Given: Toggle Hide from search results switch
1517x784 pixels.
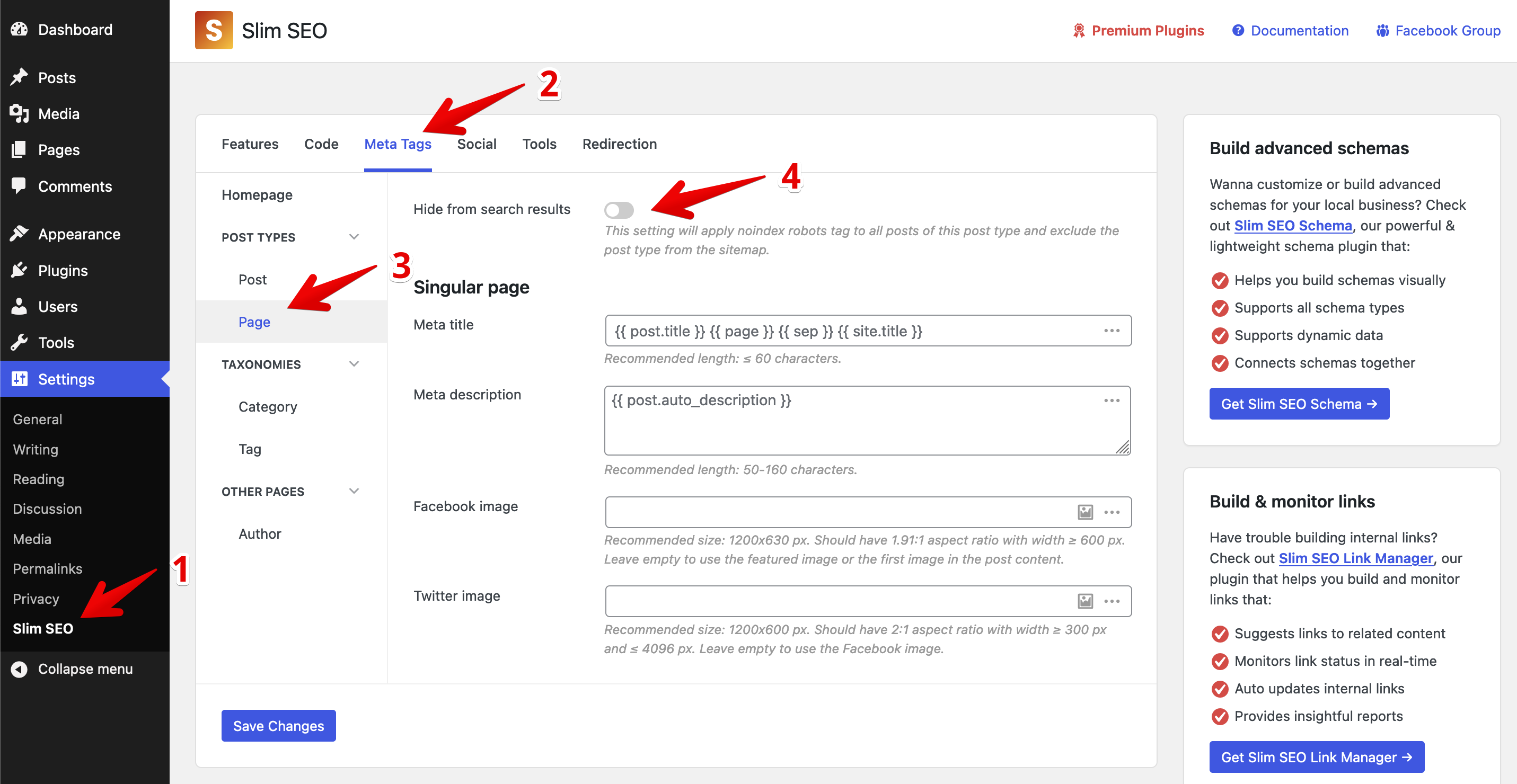Looking at the screenshot, I should (x=619, y=210).
